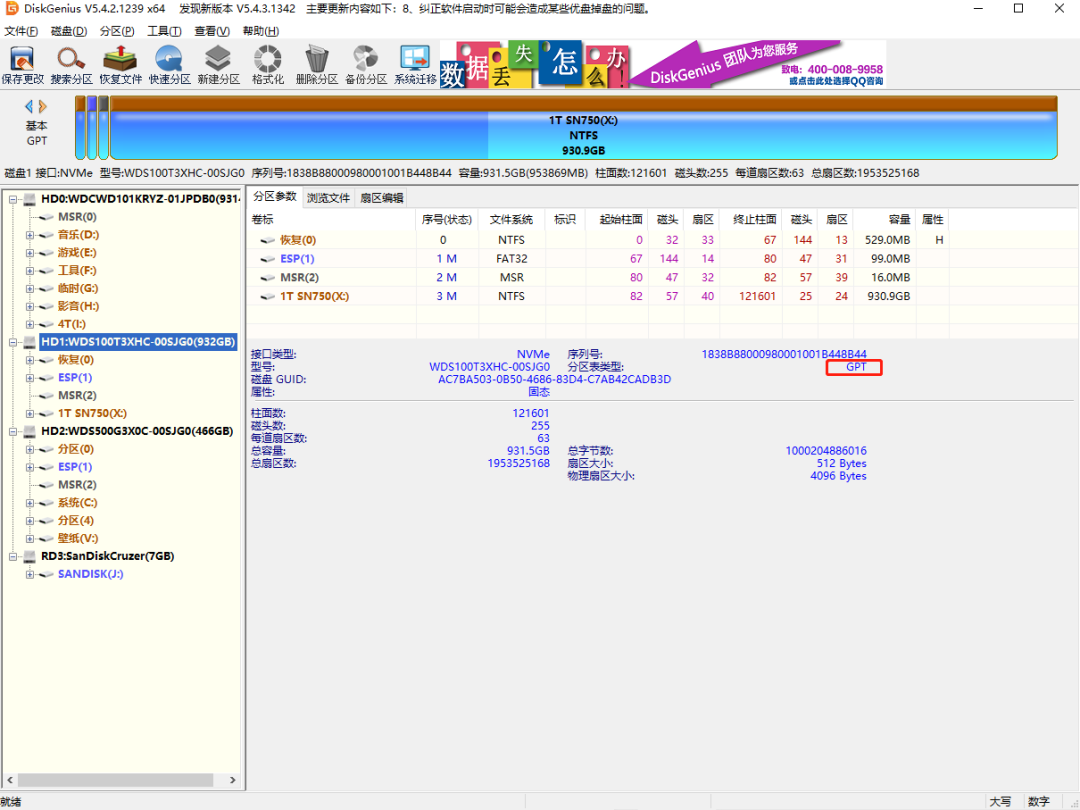The width and height of the screenshot is (1080, 810).
Task: Click the DiskGenius banner advertisement
Action: (x=662, y=64)
